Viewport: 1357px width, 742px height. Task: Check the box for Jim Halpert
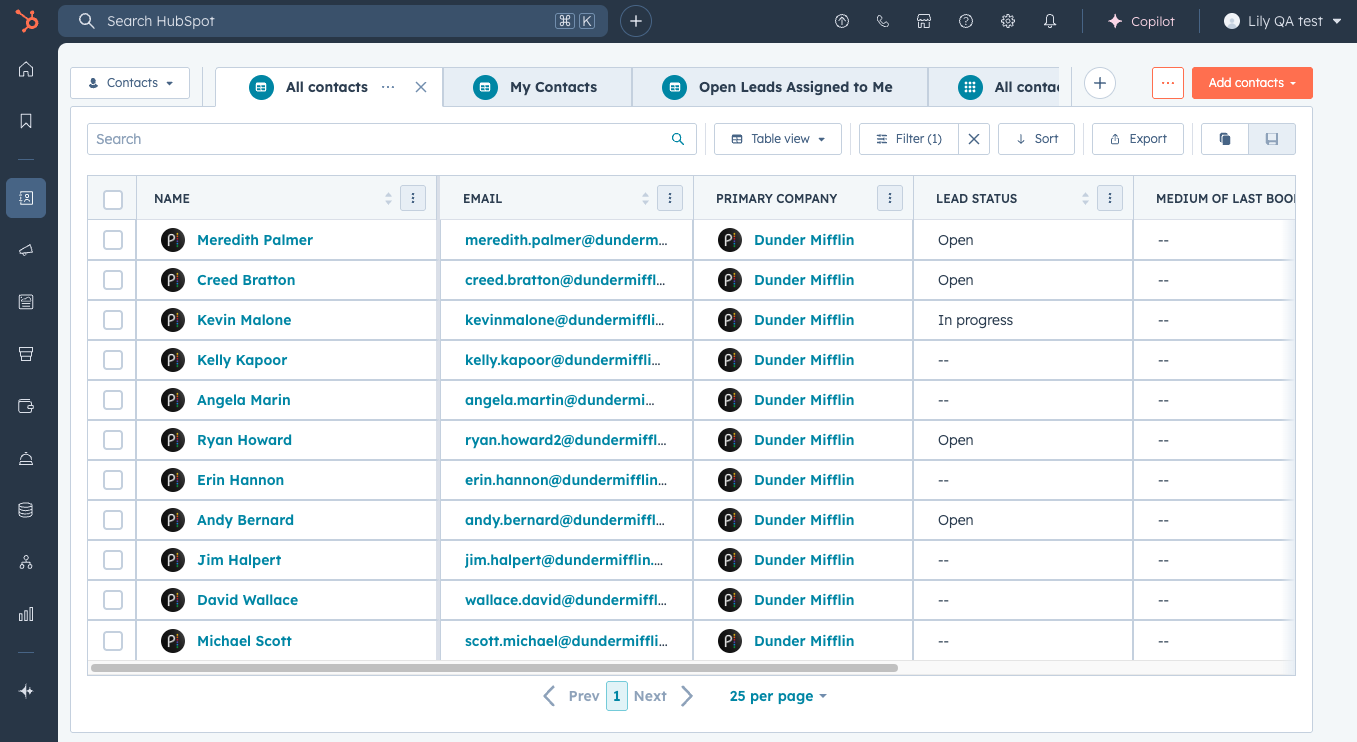tap(113, 560)
